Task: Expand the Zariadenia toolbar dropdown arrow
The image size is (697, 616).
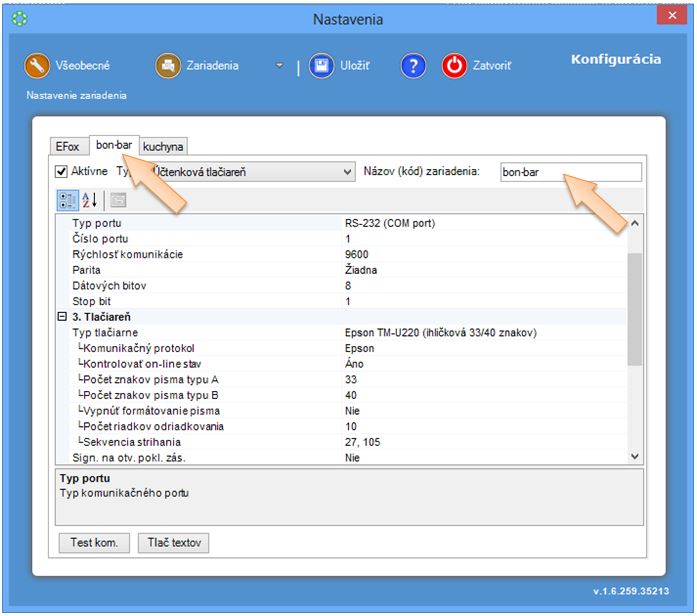Action: click(279, 65)
